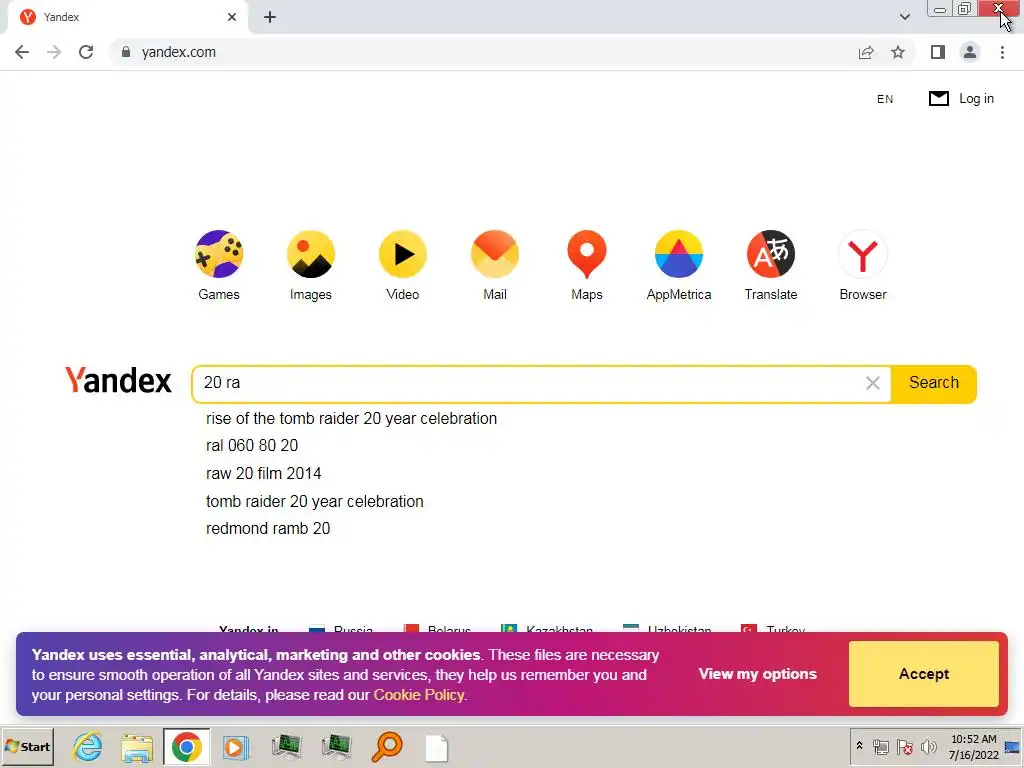The height and width of the screenshot is (768, 1024).
Task: Open media player taskbar icon
Action: tap(236, 747)
